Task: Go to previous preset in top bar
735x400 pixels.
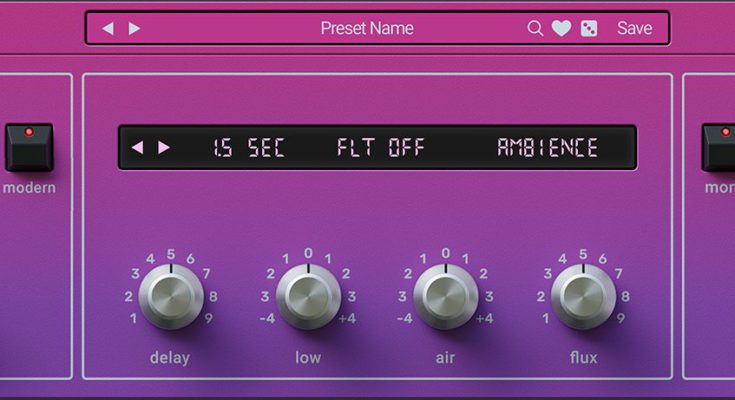Action: tap(108, 29)
